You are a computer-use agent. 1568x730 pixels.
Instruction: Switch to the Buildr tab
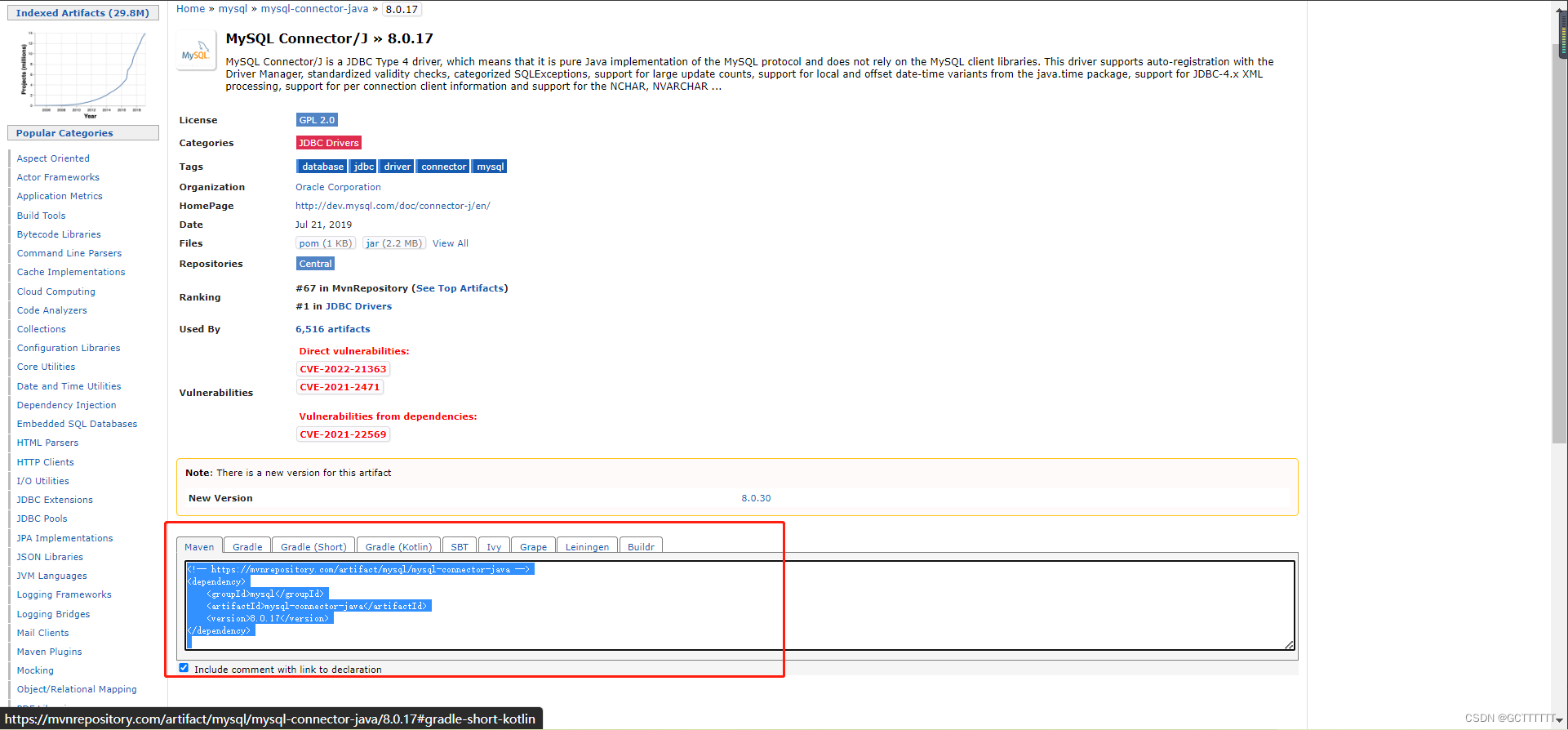pos(641,546)
